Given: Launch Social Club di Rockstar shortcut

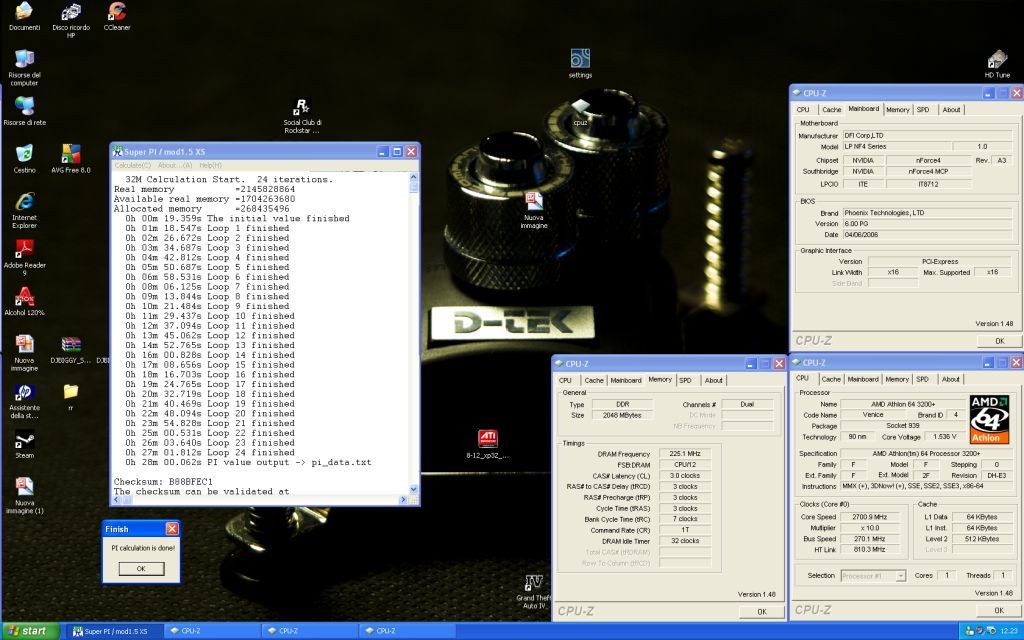Looking at the screenshot, I should [x=302, y=116].
